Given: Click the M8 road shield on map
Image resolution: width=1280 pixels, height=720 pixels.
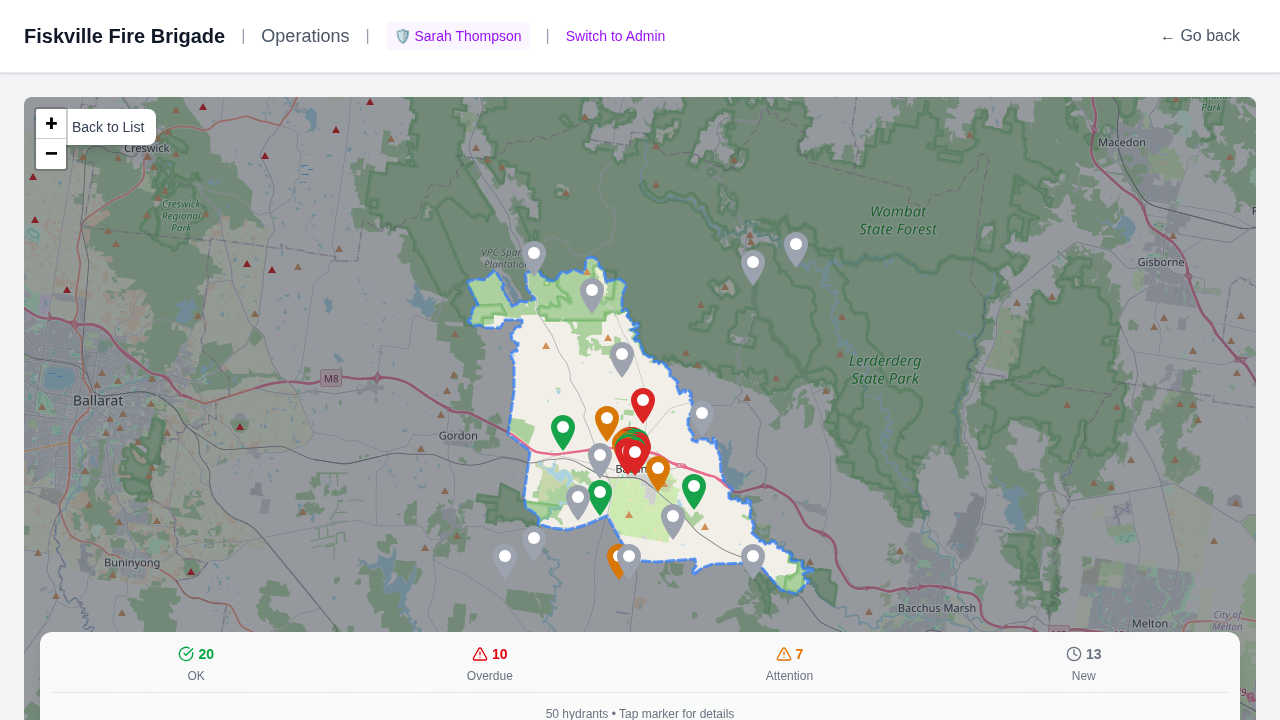Looking at the screenshot, I should [331, 378].
